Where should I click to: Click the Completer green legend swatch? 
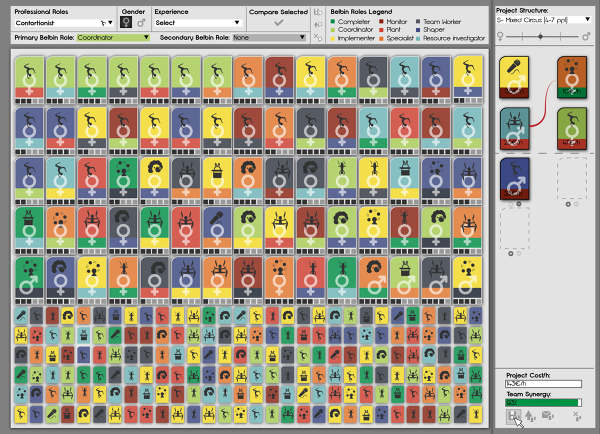pos(333,22)
